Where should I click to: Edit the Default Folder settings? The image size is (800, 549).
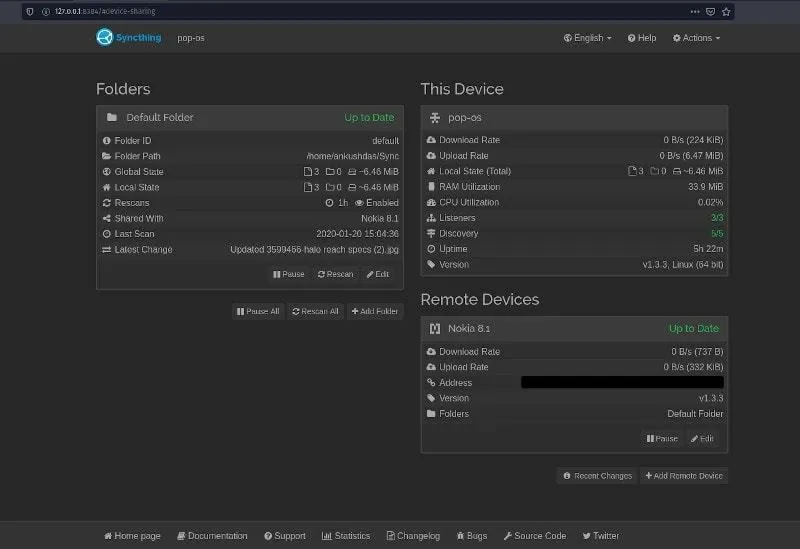point(378,274)
